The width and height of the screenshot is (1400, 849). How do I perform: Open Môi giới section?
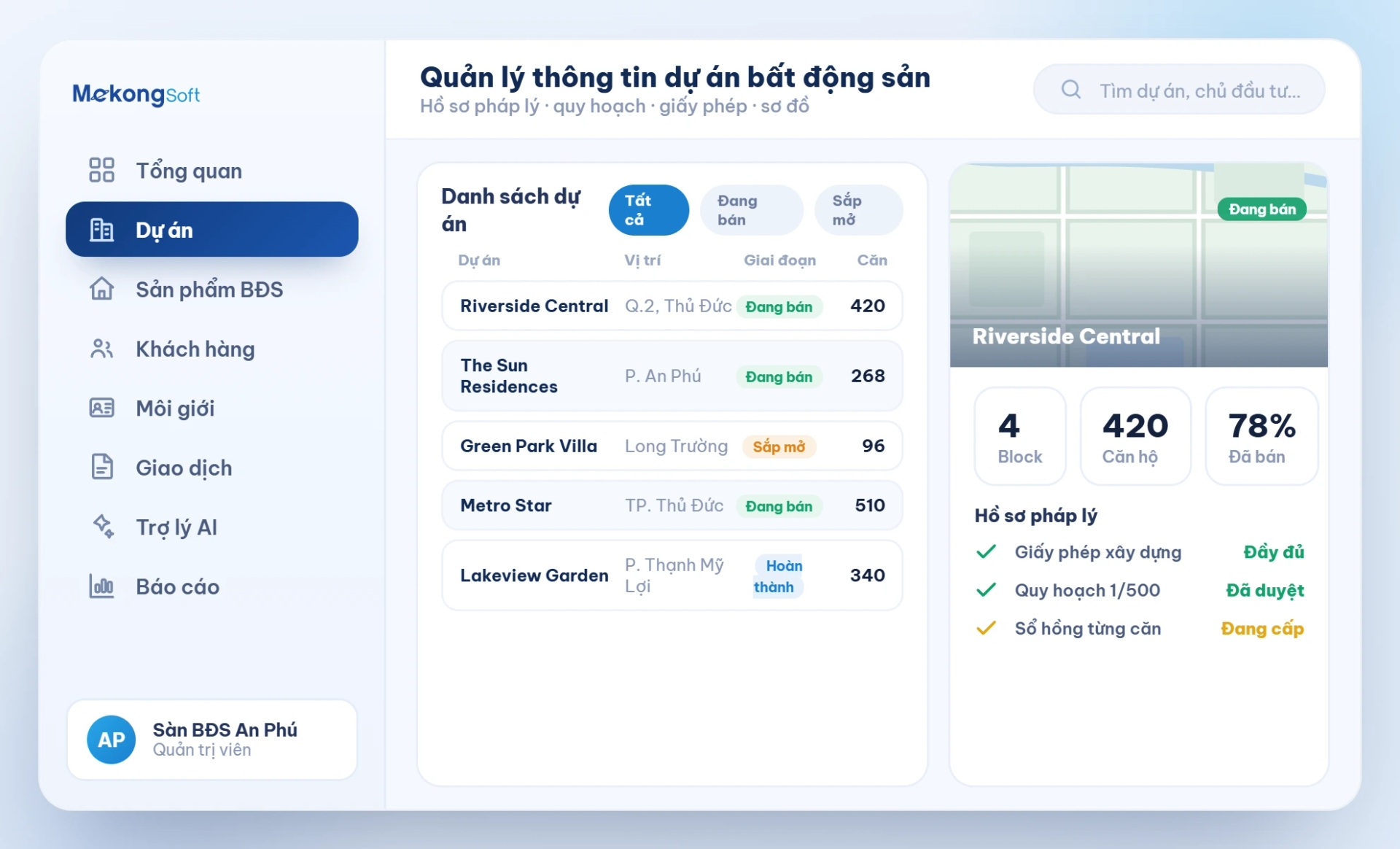(x=211, y=408)
